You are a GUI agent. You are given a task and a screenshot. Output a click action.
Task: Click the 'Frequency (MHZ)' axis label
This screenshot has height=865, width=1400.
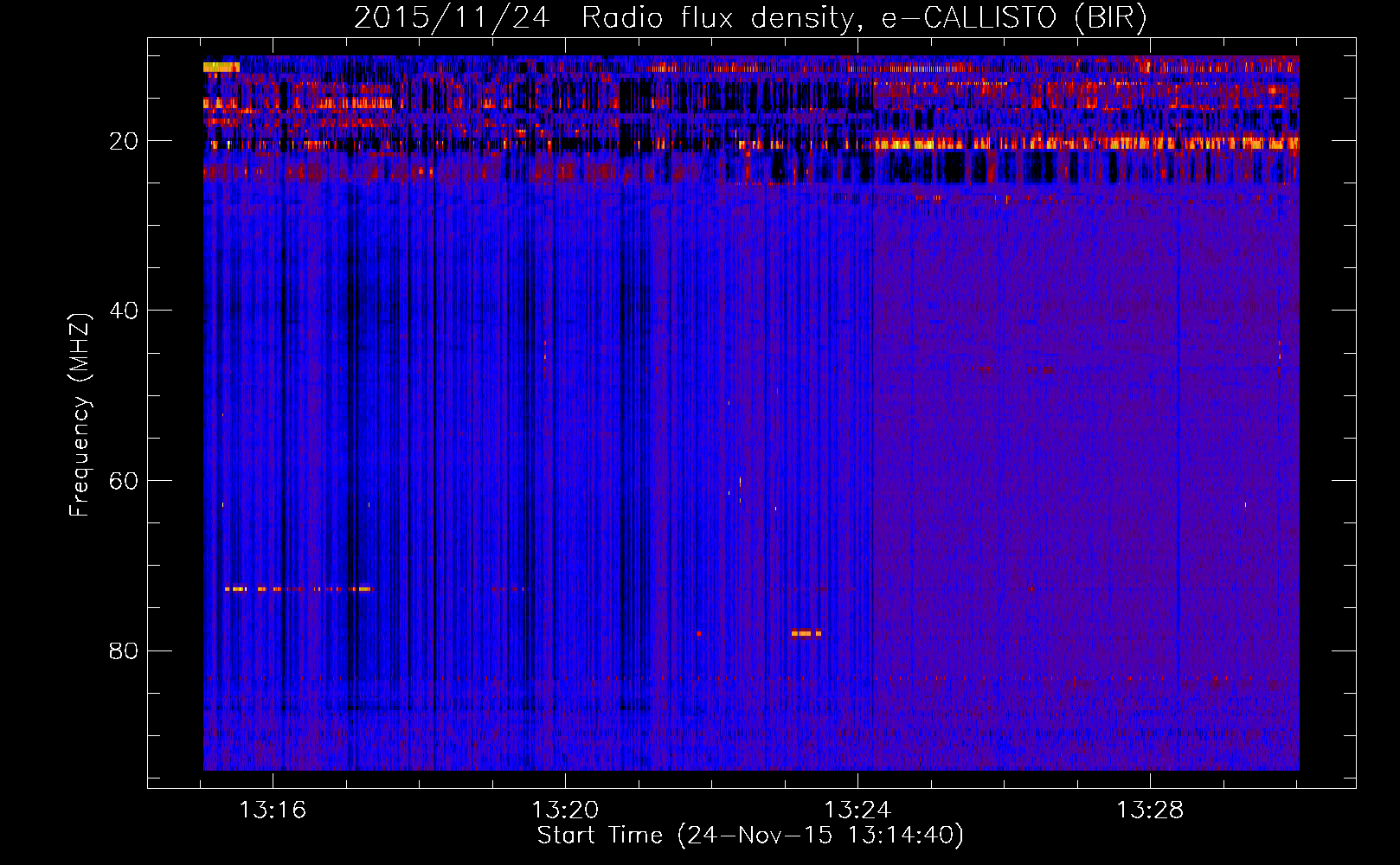click(79, 415)
